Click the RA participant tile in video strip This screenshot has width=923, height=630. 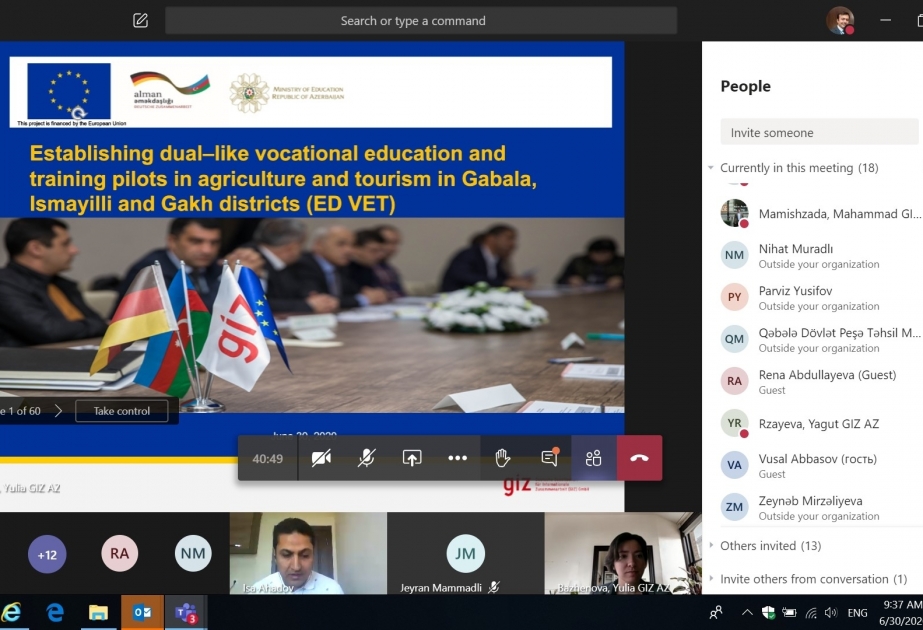coord(119,553)
